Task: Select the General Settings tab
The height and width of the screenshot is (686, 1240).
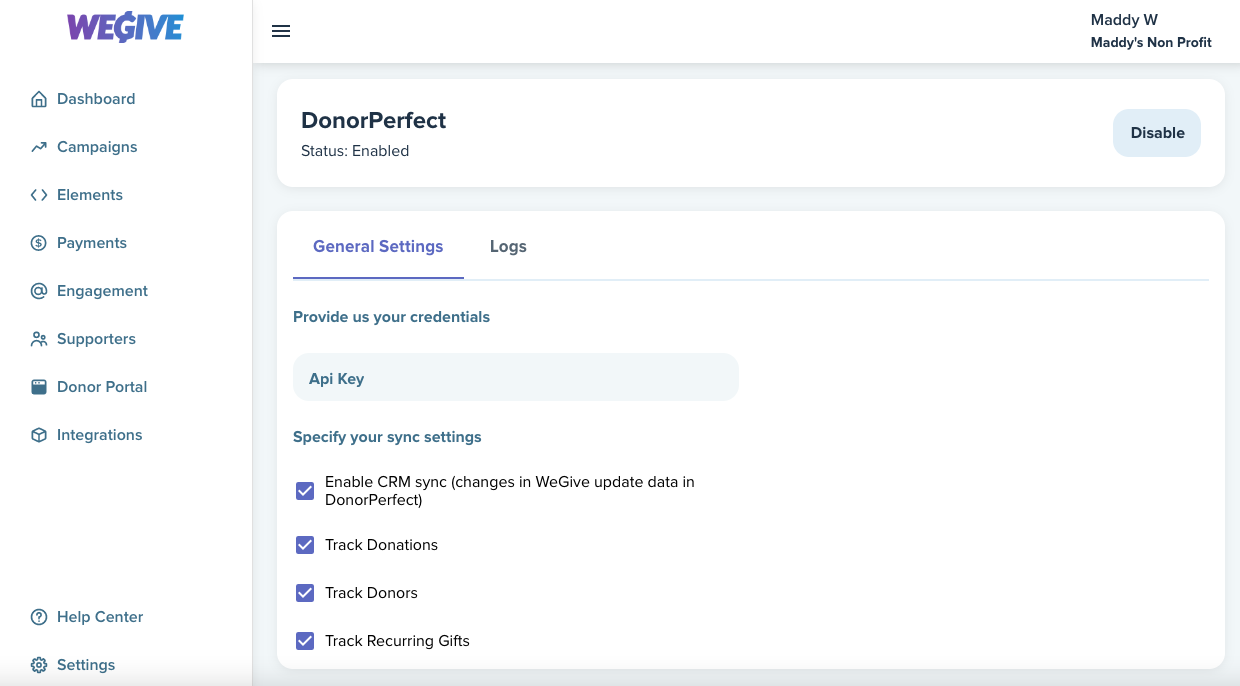Action: [x=378, y=246]
